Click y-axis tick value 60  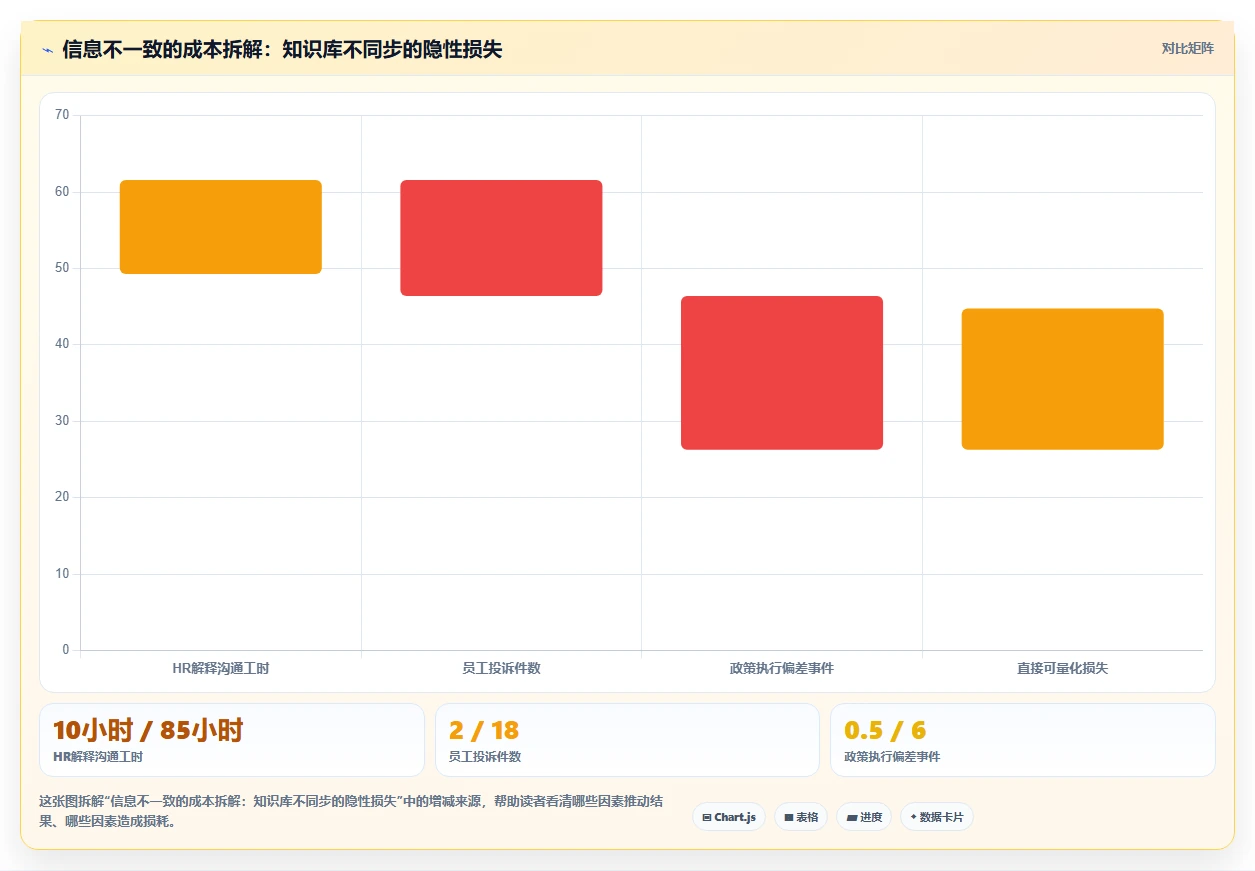[62, 191]
